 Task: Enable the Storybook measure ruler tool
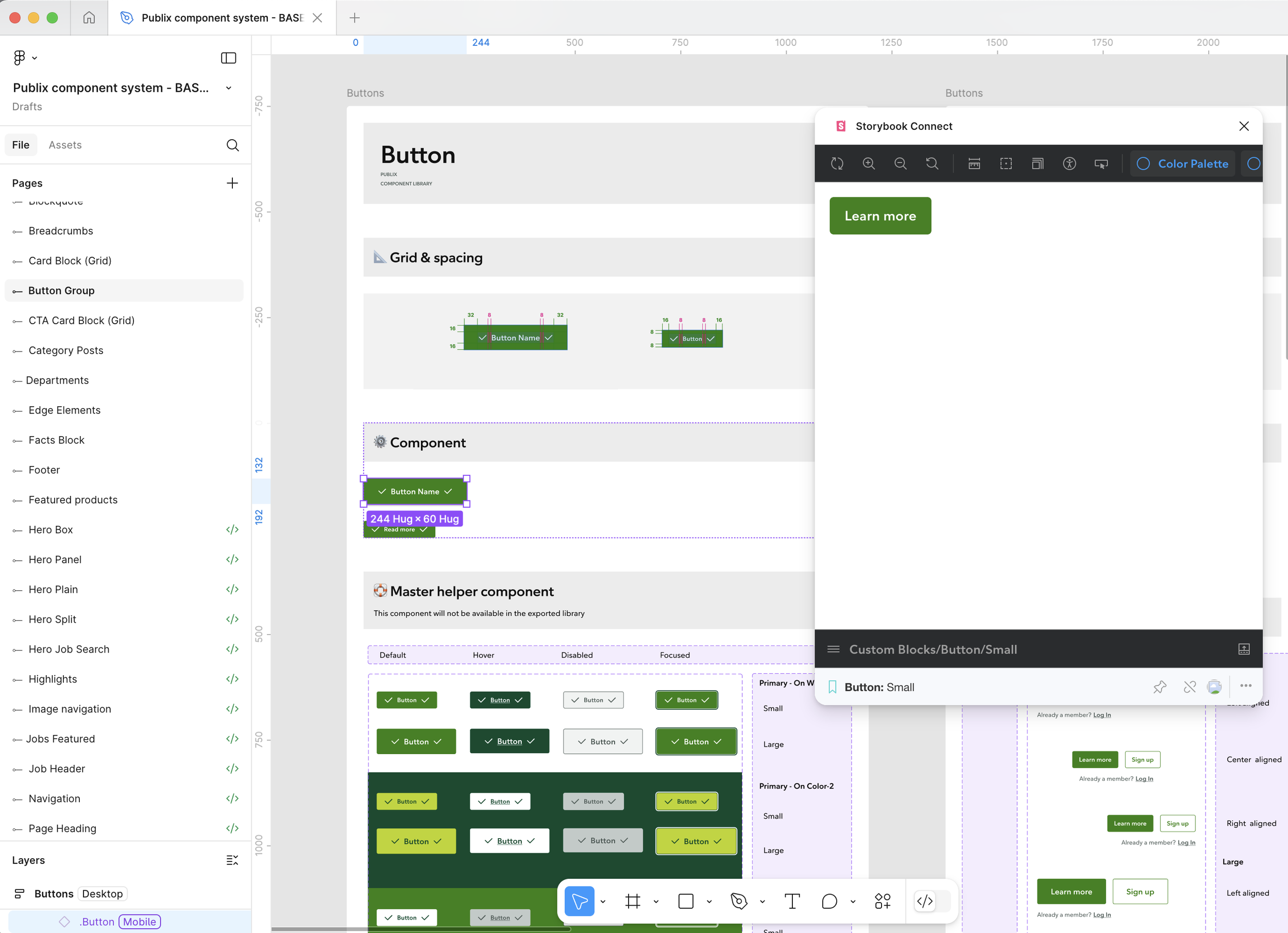click(x=974, y=163)
